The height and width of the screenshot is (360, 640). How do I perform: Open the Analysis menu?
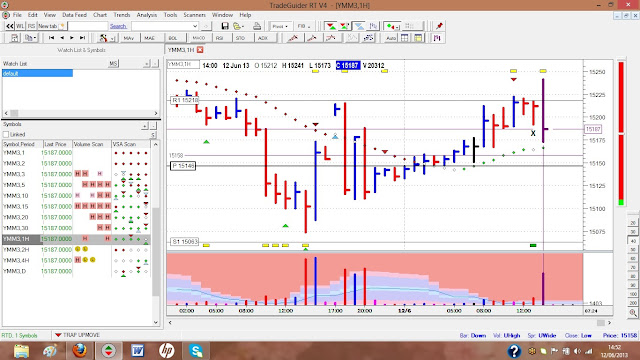(x=147, y=15)
